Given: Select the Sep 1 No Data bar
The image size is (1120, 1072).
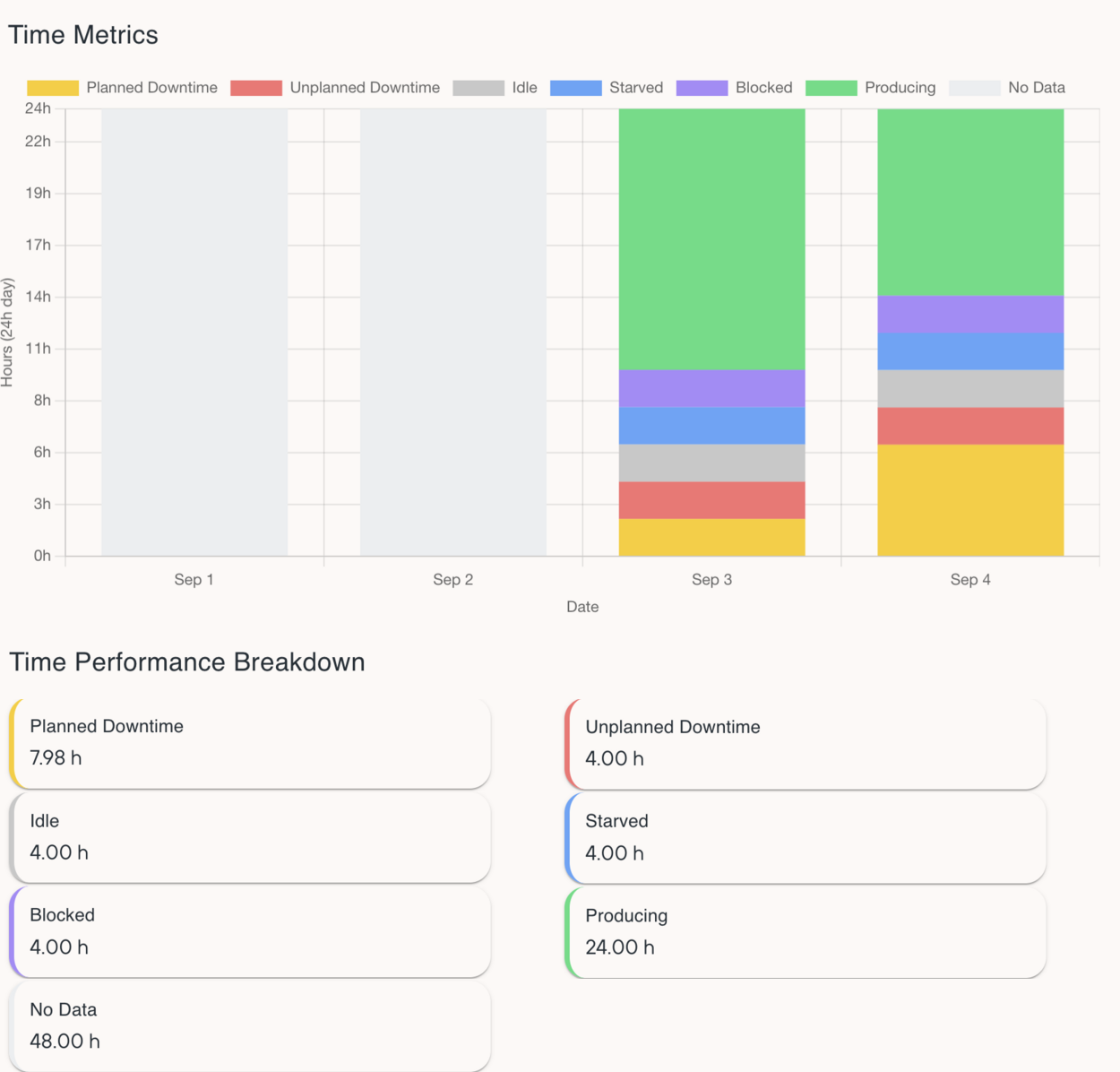Looking at the screenshot, I should pos(194,333).
